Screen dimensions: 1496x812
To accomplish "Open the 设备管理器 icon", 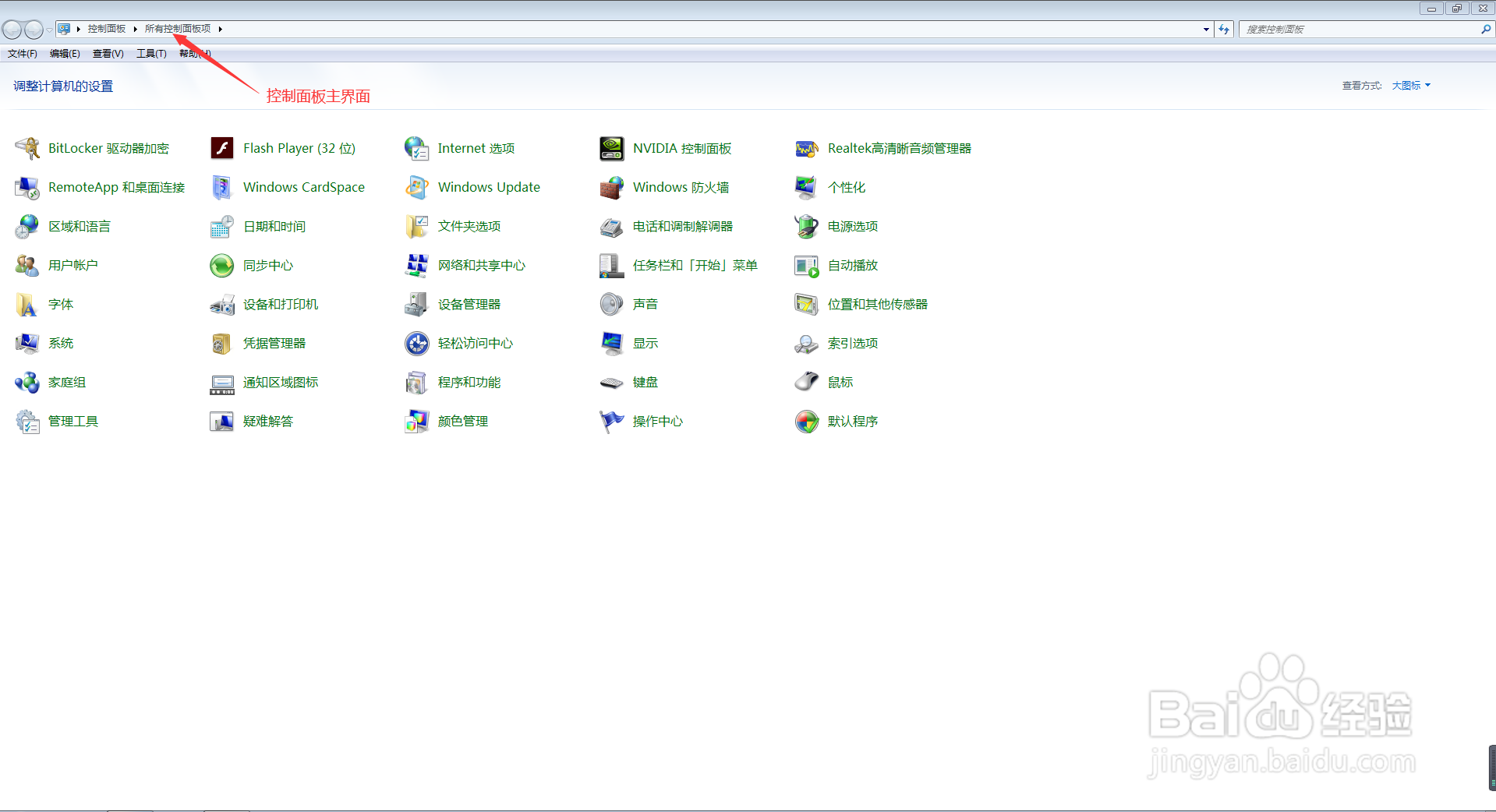I will click(x=417, y=304).
